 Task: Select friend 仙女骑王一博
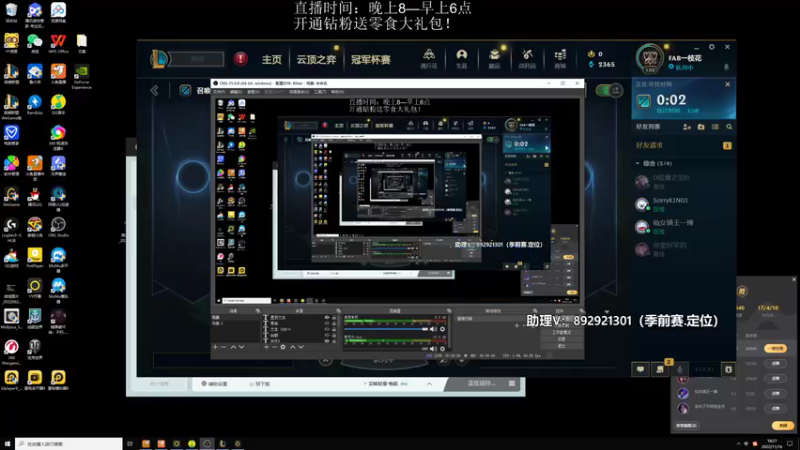pos(683,227)
